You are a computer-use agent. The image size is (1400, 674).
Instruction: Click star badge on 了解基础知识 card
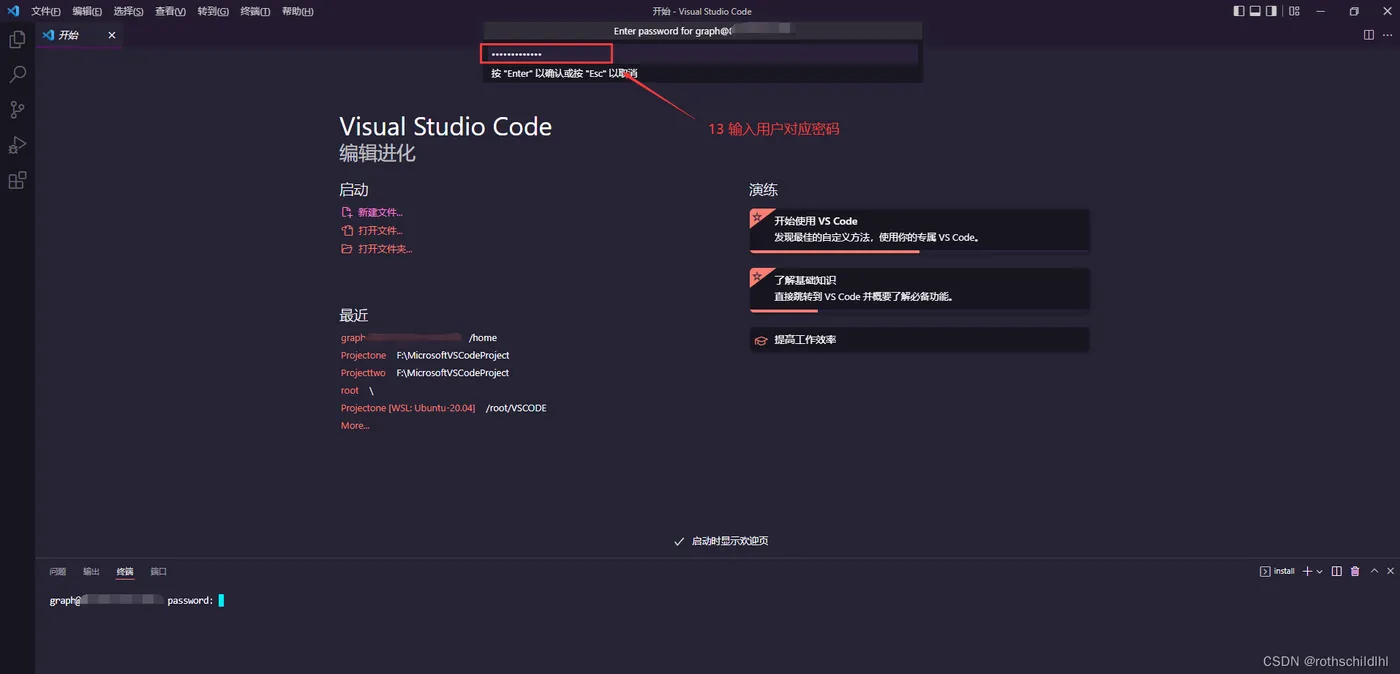[x=757, y=276]
